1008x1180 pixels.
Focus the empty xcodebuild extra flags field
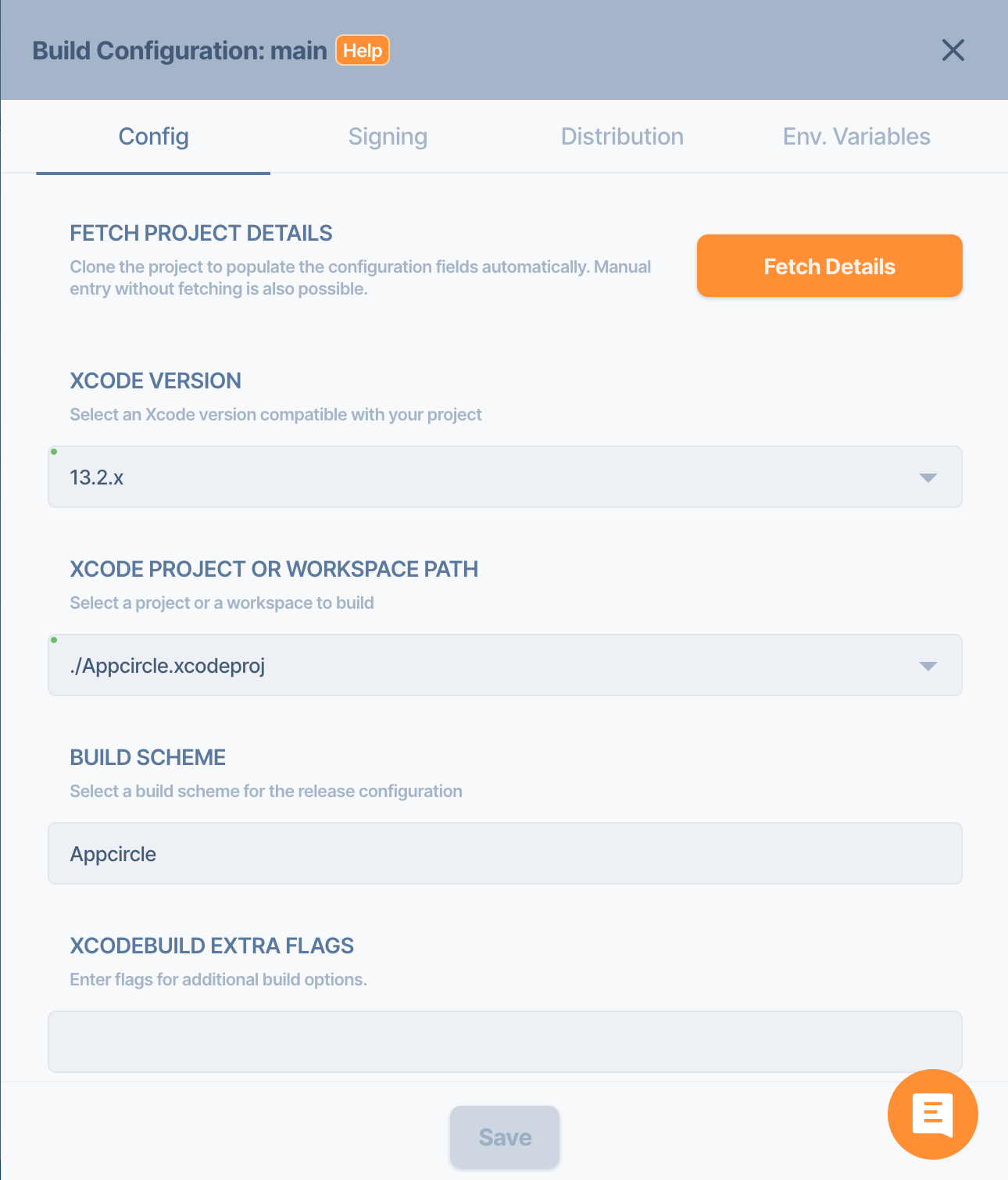pos(505,1042)
